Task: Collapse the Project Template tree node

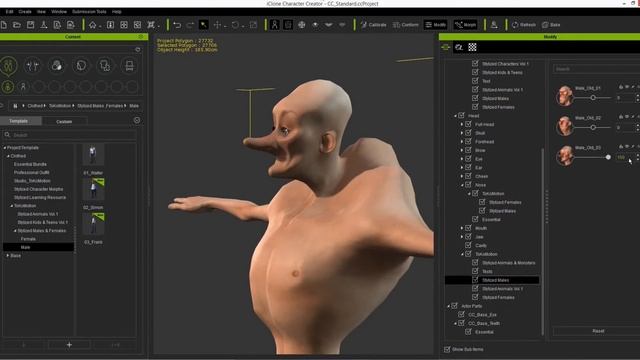Action: (5, 148)
